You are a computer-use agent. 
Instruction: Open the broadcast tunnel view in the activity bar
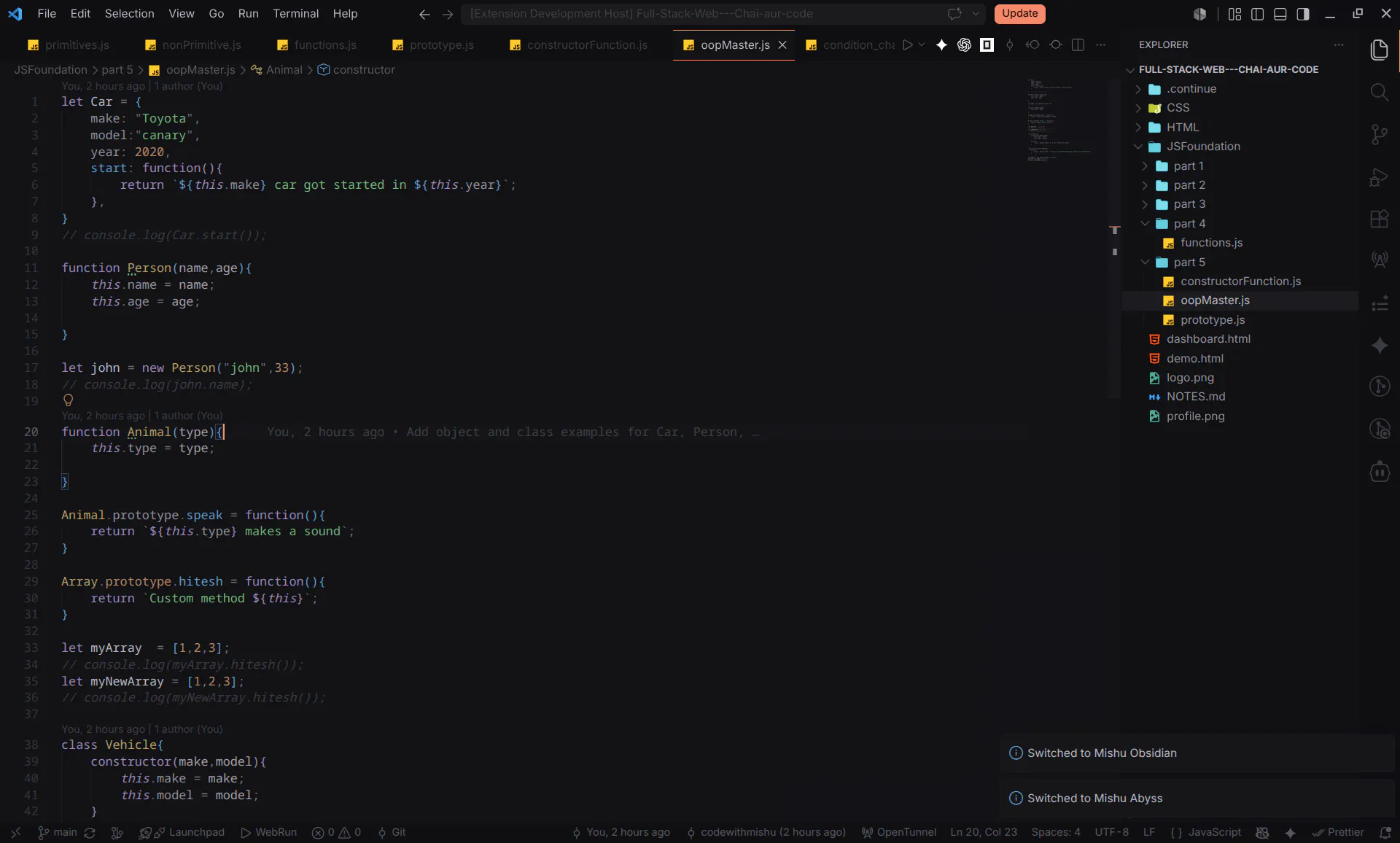tap(1379, 260)
